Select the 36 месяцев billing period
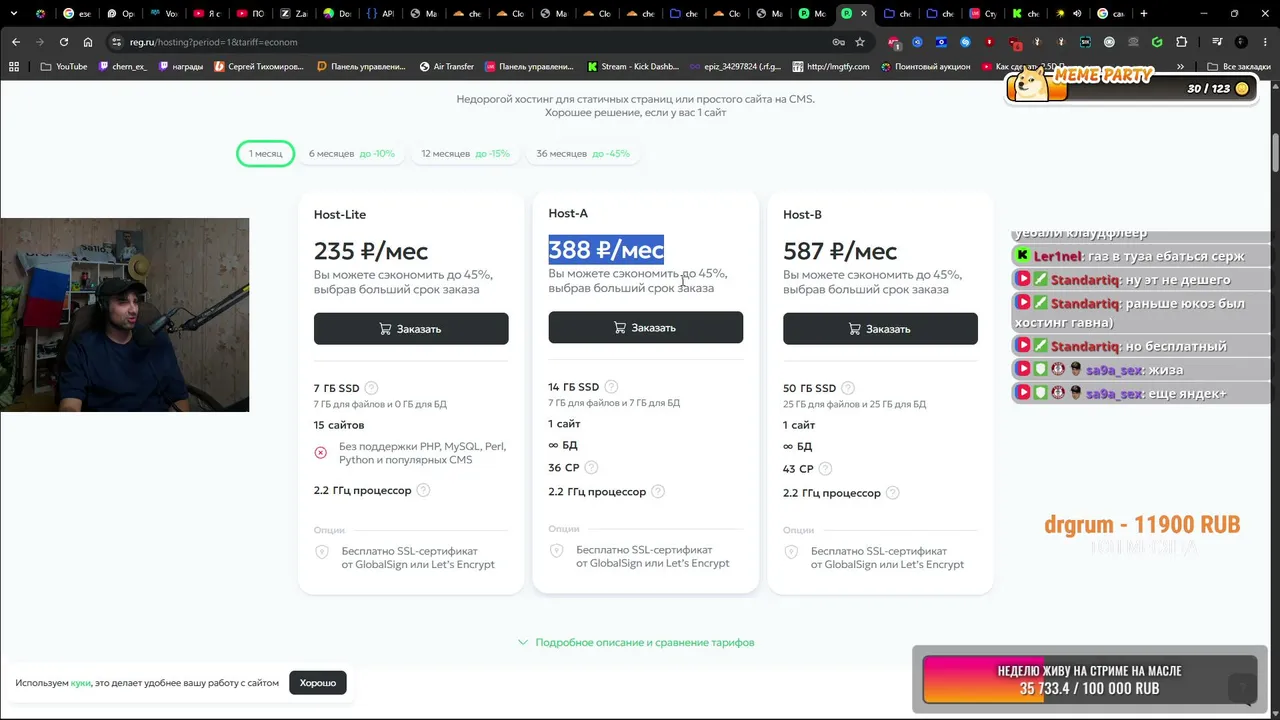Image resolution: width=1280 pixels, height=720 pixels. (583, 154)
